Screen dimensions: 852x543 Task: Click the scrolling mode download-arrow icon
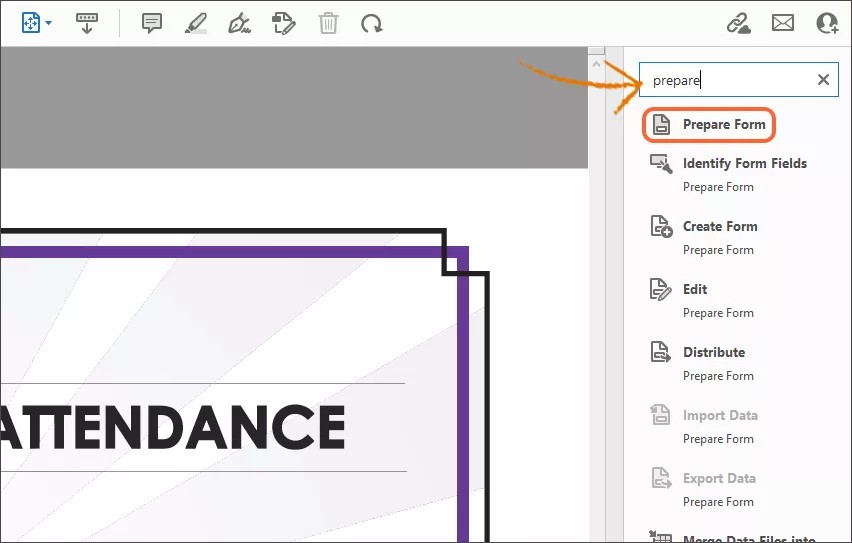pos(87,22)
